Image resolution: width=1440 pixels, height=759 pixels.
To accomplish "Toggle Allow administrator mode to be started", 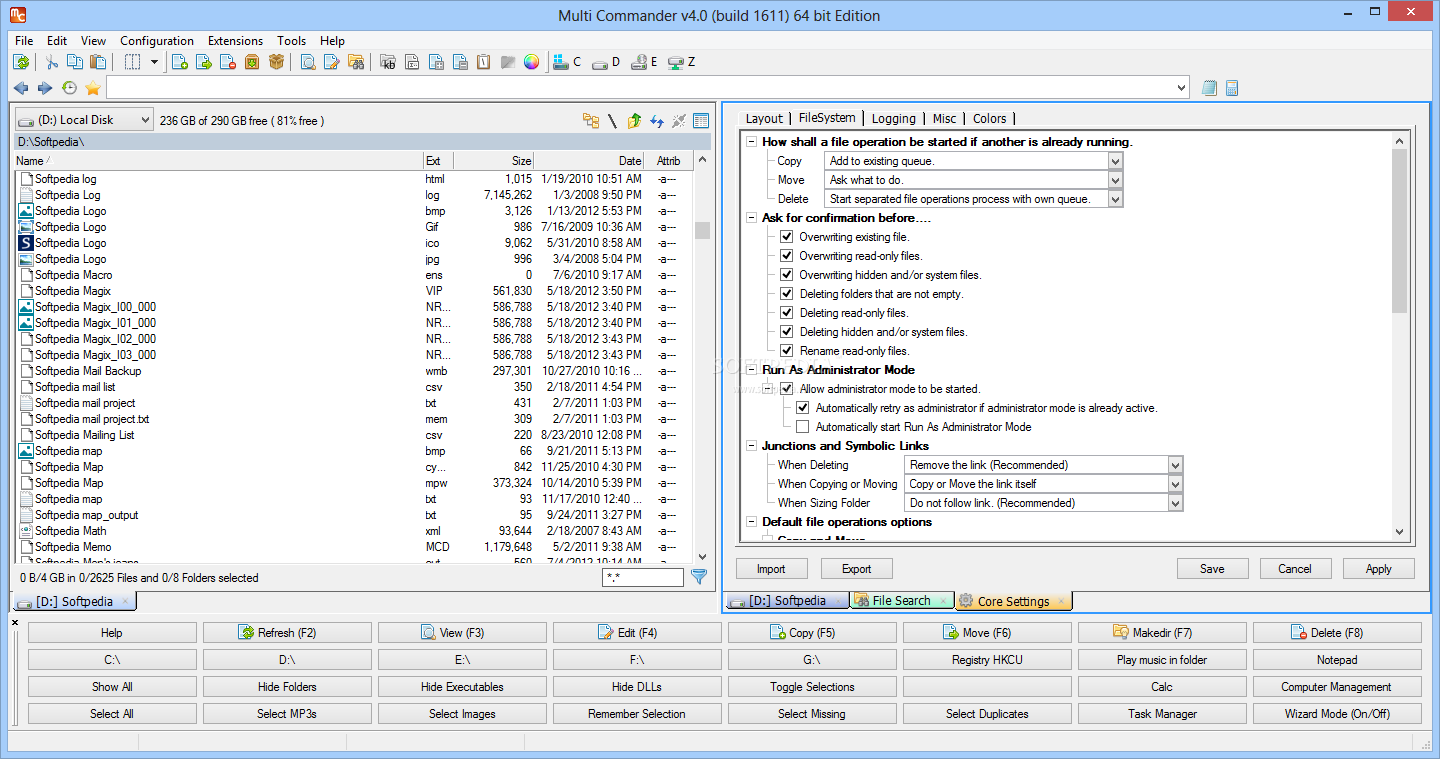I will pyautogui.click(x=787, y=389).
